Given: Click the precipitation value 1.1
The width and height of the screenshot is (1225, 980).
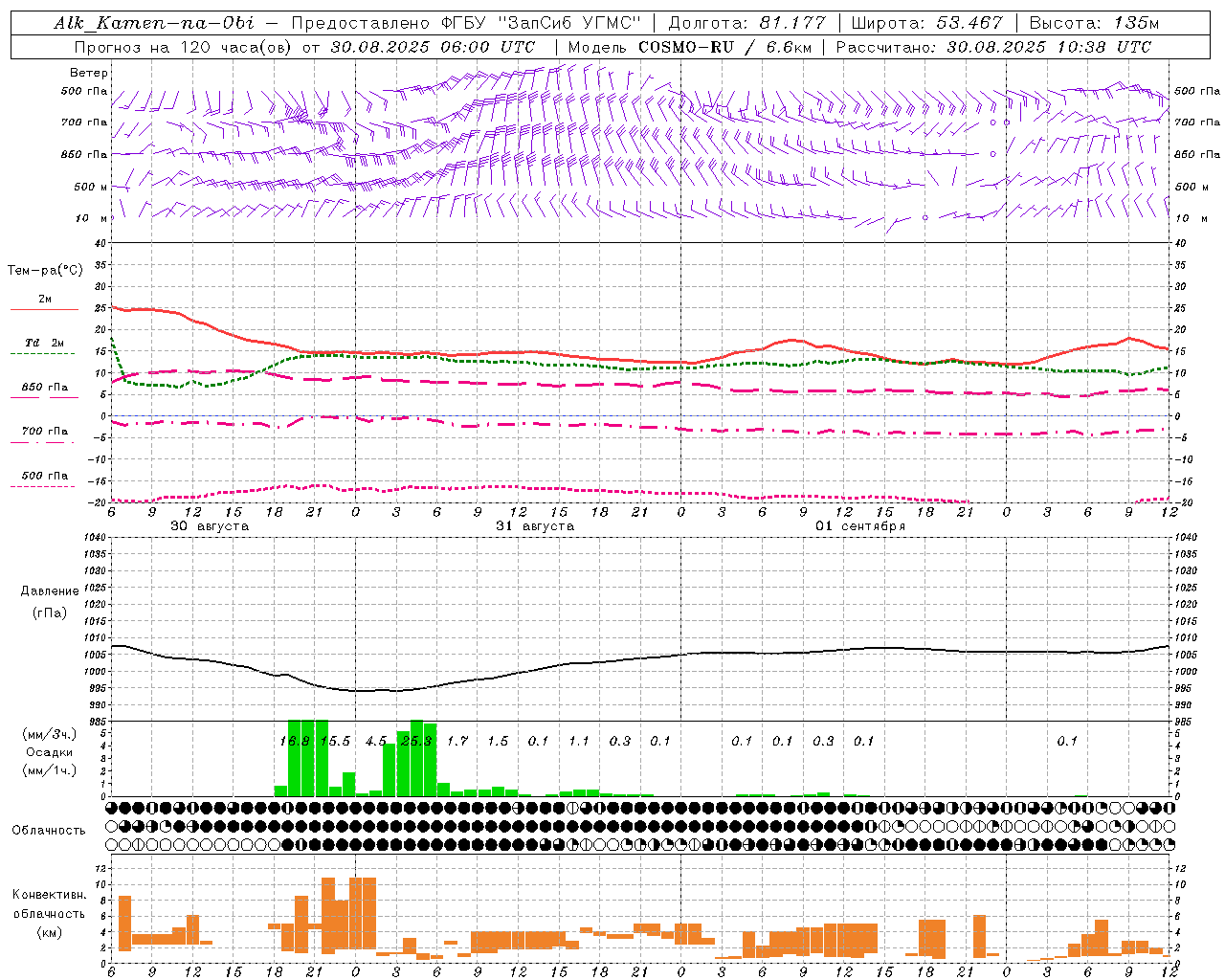Looking at the screenshot, I should pos(579,741).
